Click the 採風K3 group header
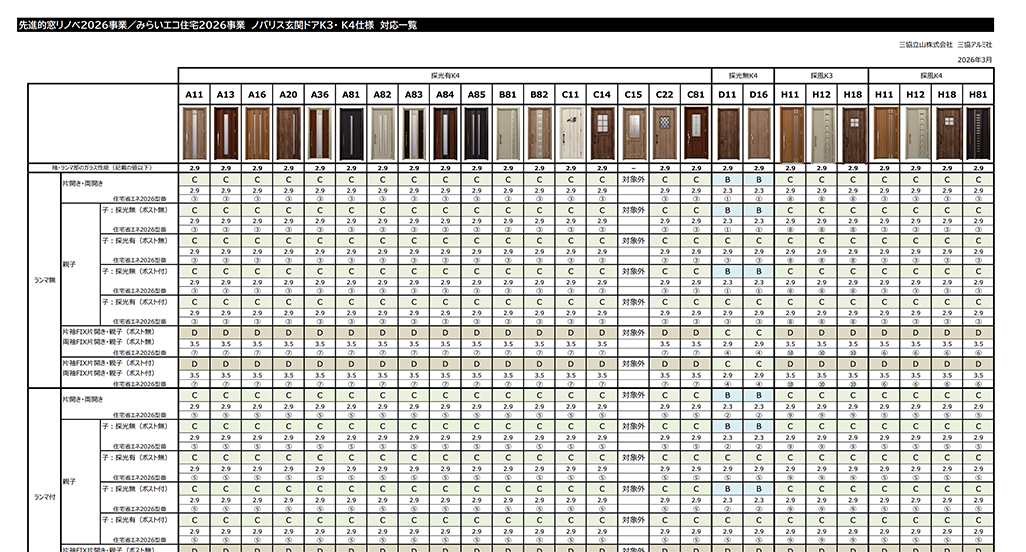 (821, 75)
